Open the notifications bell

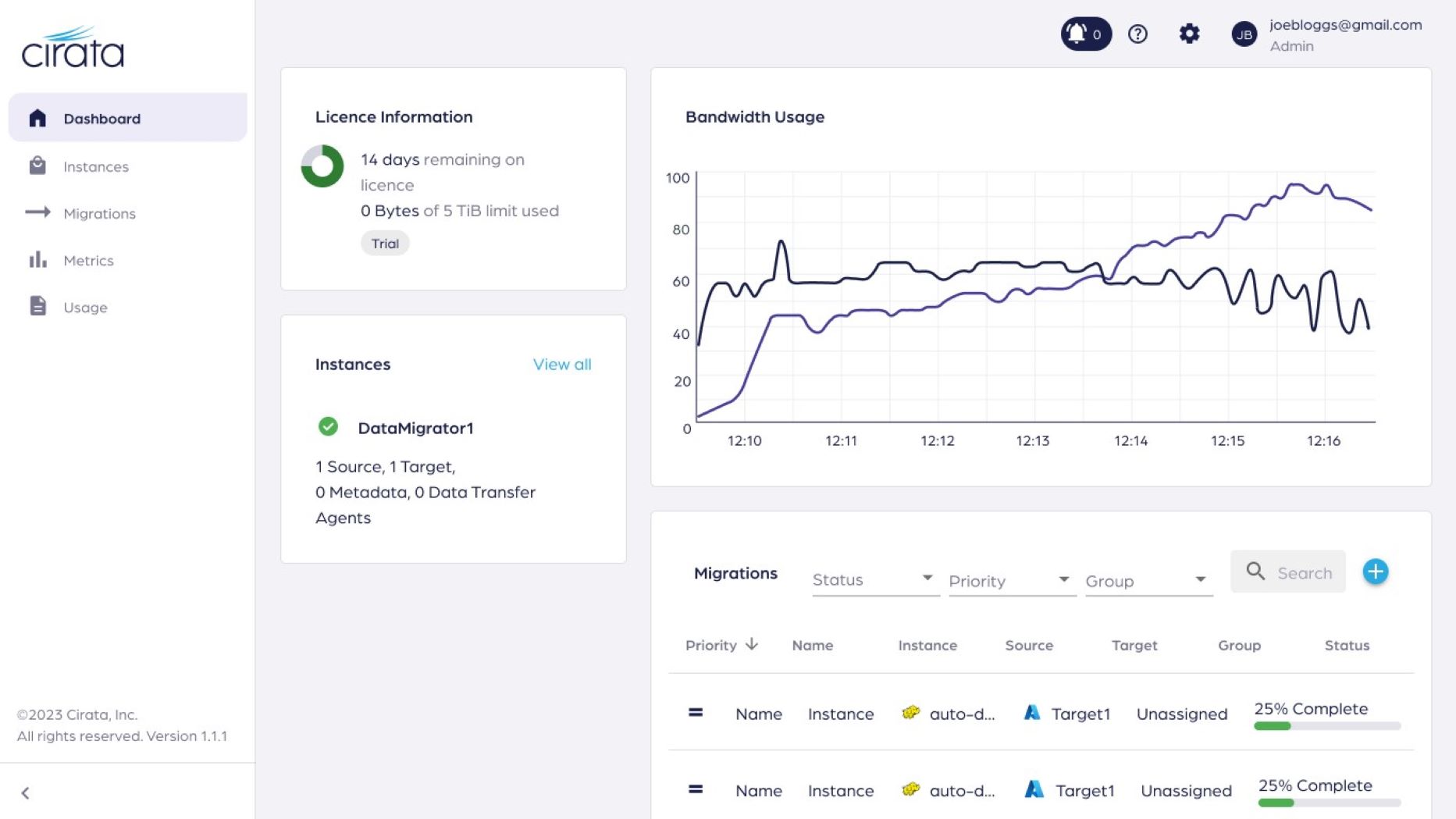[x=1084, y=34]
